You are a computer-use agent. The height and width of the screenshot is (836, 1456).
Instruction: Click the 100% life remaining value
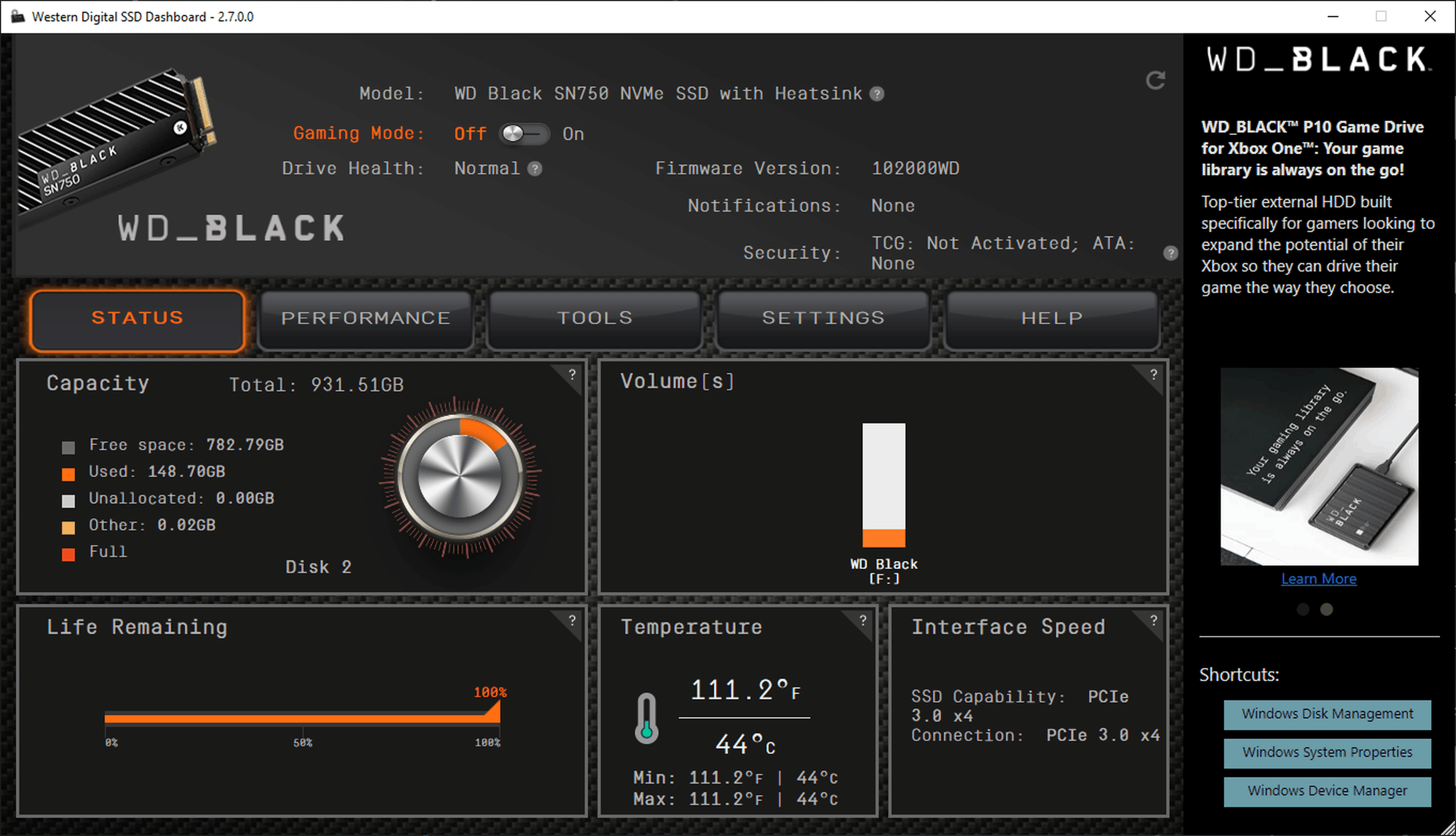(490, 692)
